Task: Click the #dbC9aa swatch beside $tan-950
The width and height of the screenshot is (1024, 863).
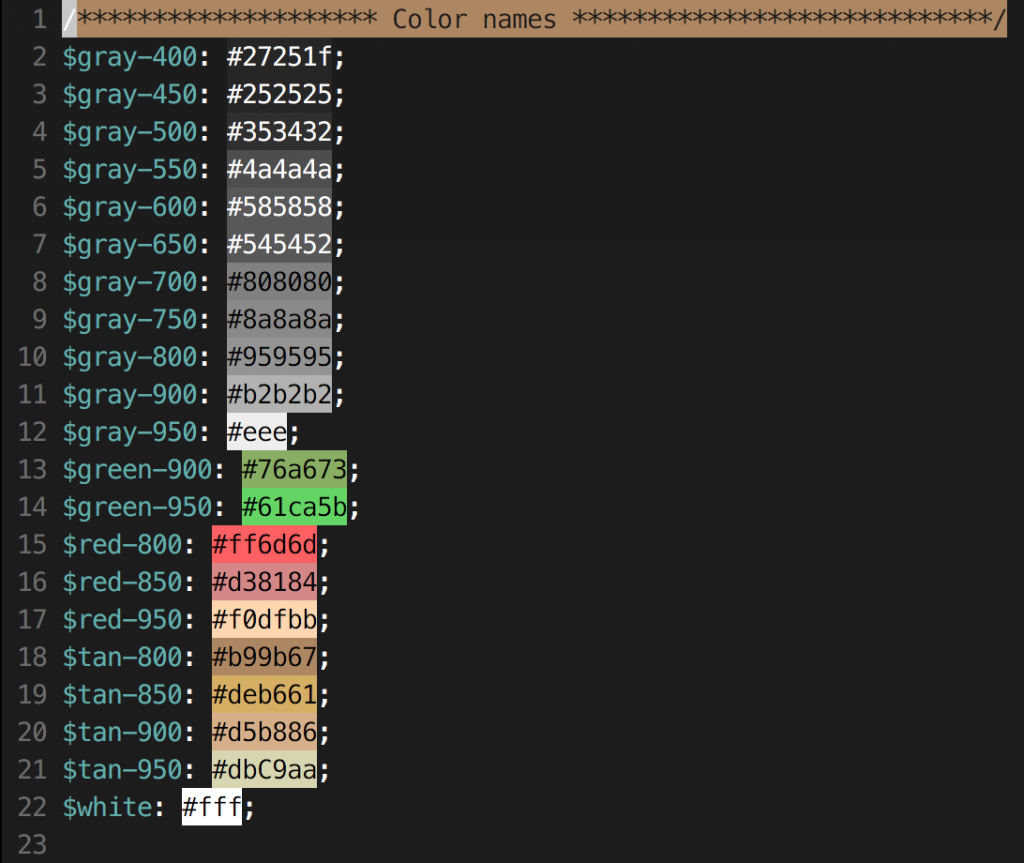Action: tap(263, 769)
